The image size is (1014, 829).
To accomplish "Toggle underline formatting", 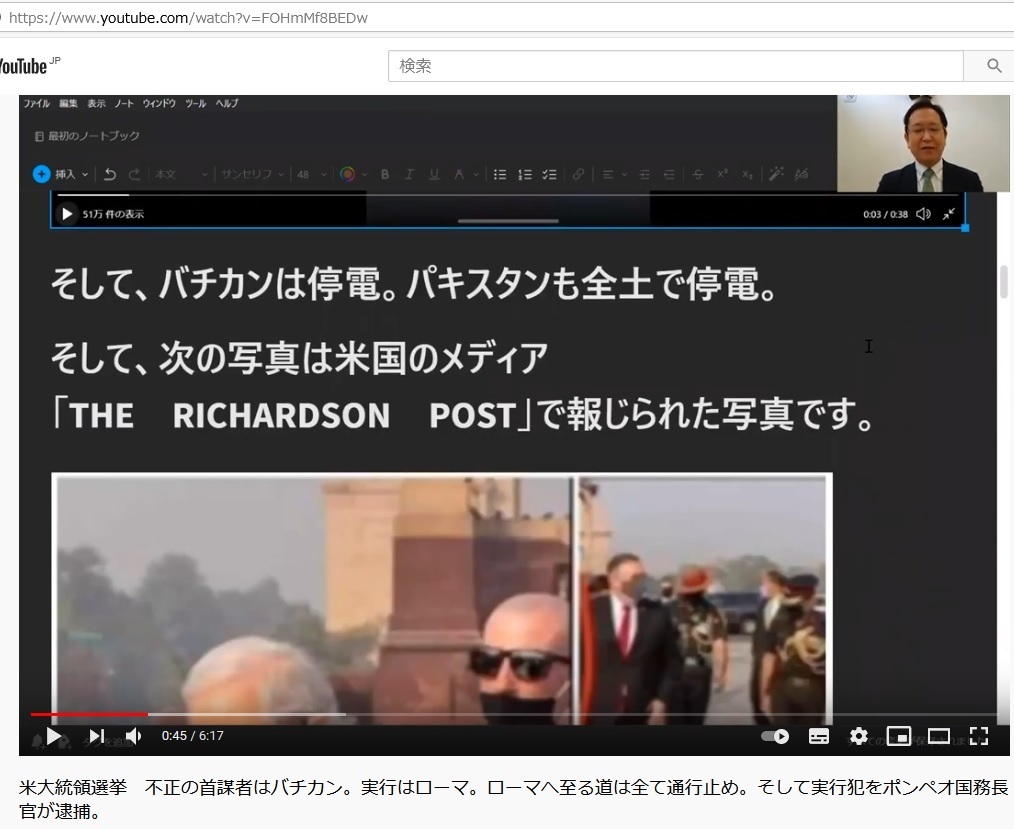I will (434, 174).
